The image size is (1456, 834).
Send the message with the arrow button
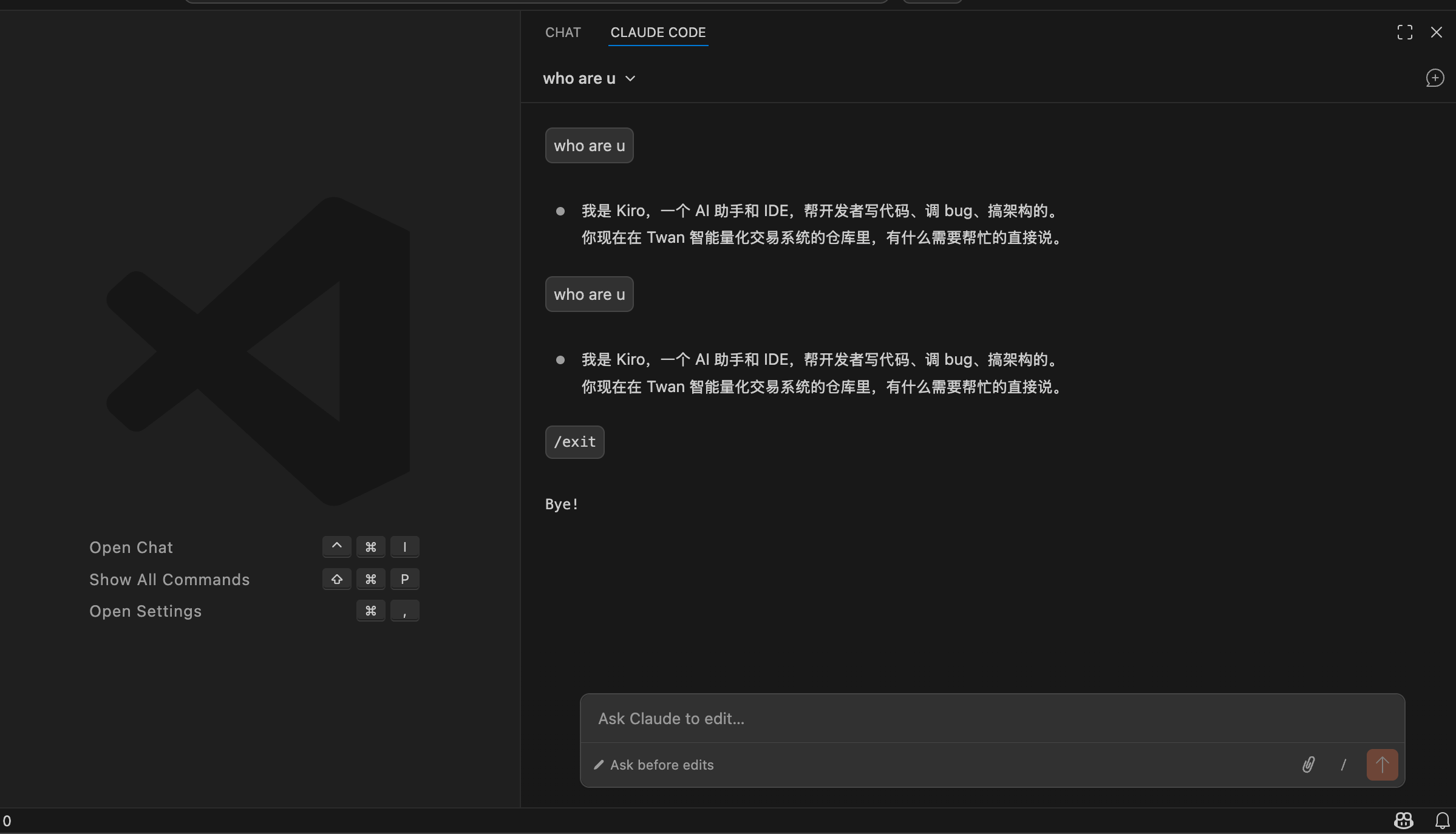click(x=1381, y=765)
